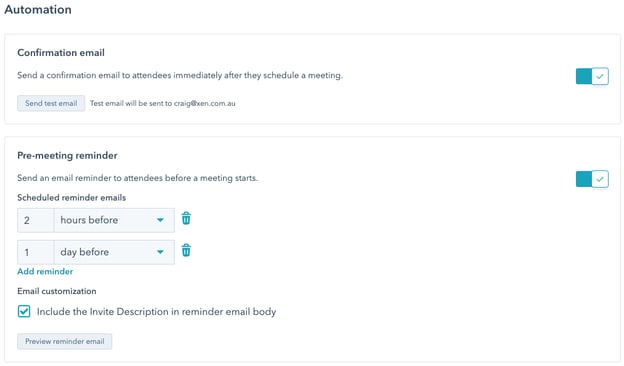Click the Pre-meeting reminder card title
The image size is (624, 366).
pos(67,155)
